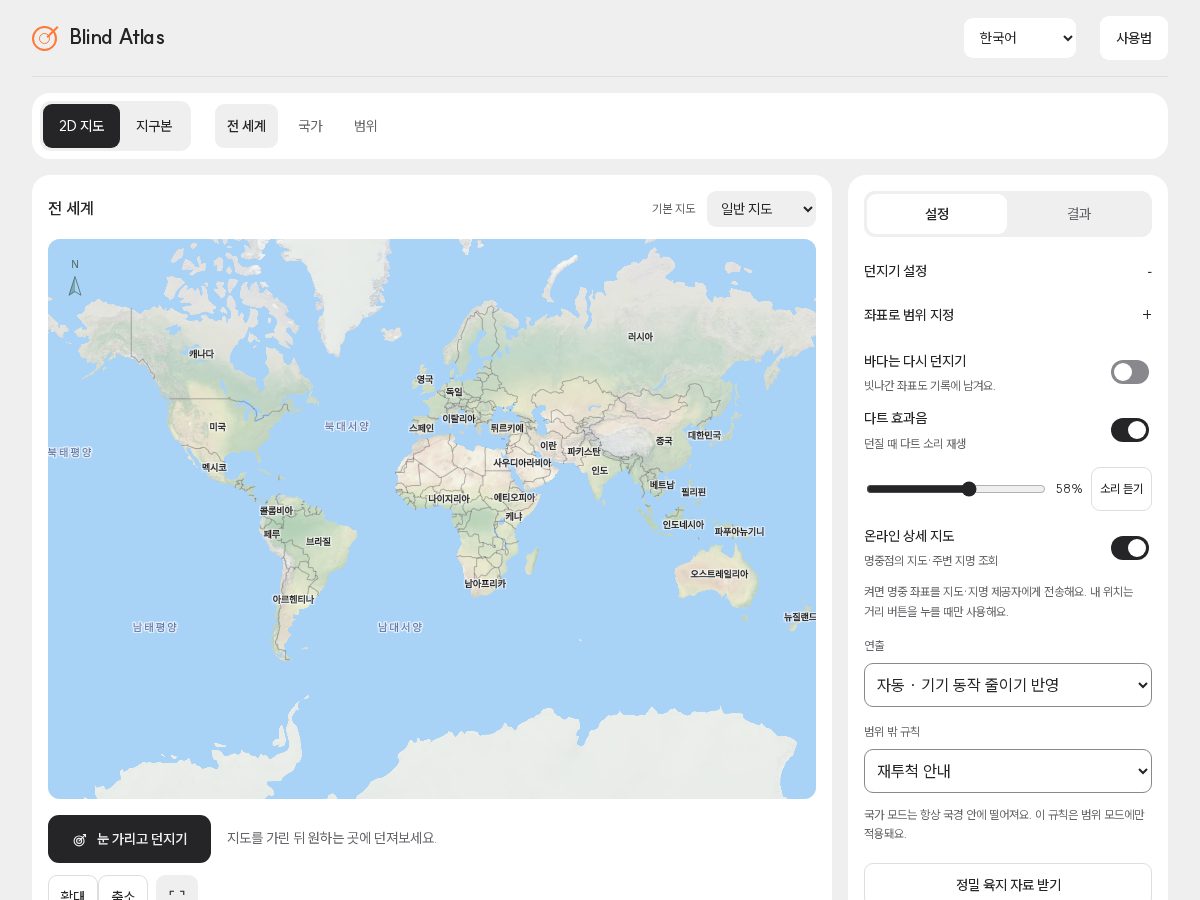
Task: Click the 북대서양 ocean label
Action: coord(346,426)
